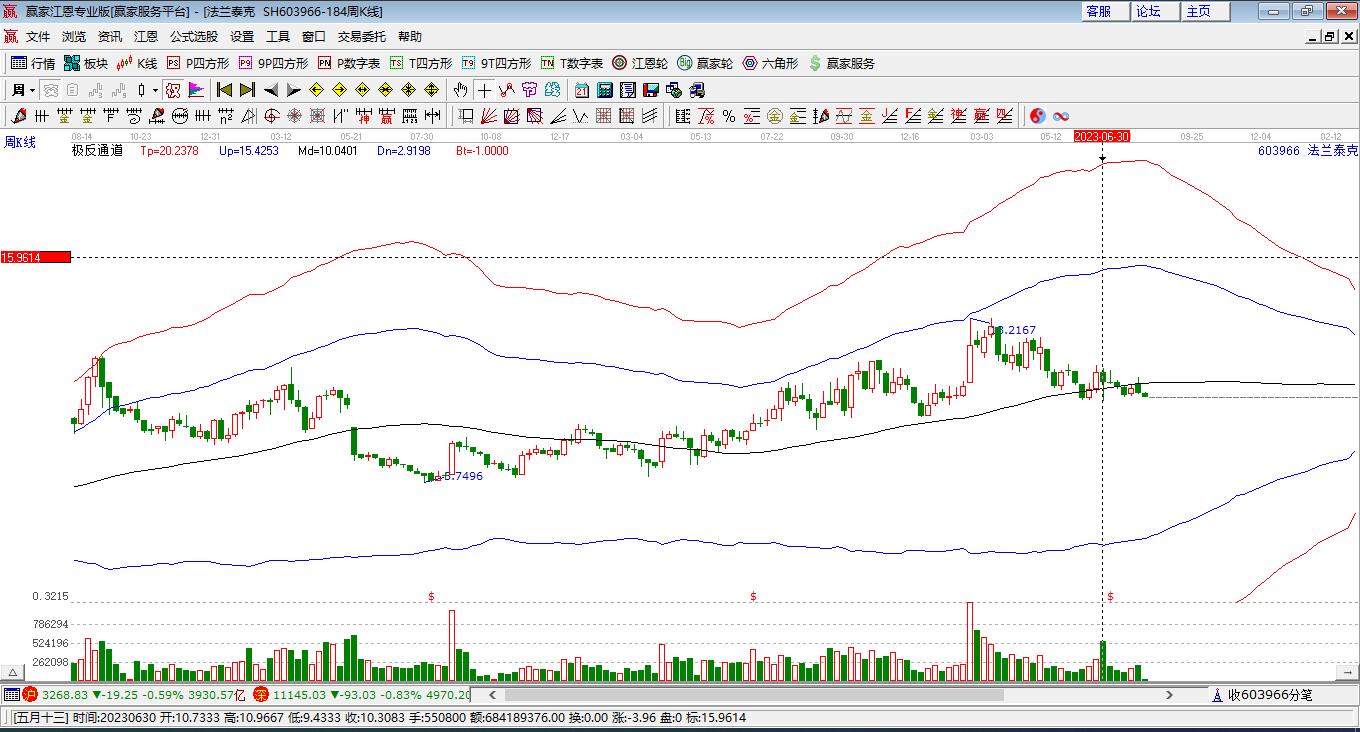Open the 公式选股 menu
Image resolution: width=1360 pixels, height=732 pixels.
coord(194,36)
